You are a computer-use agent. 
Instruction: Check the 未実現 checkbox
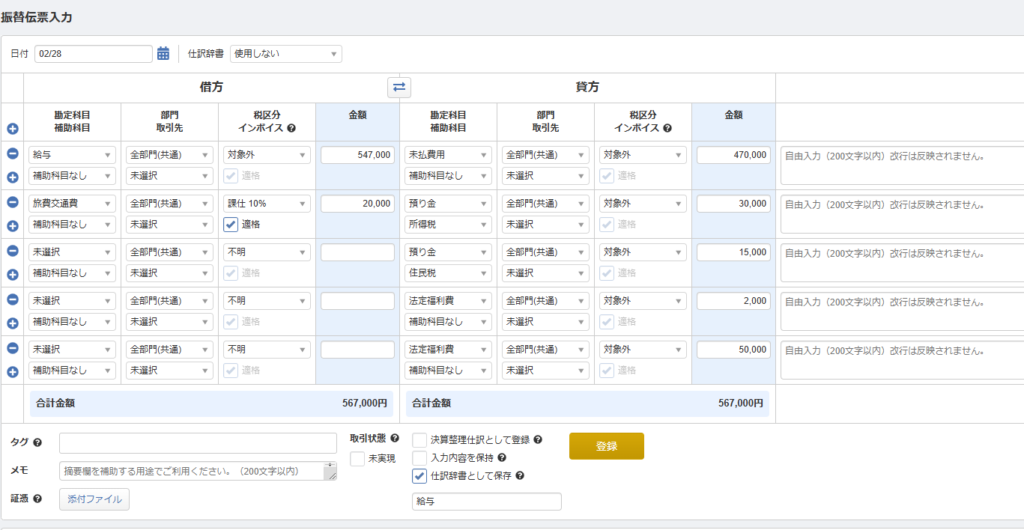click(x=357, y=458)
